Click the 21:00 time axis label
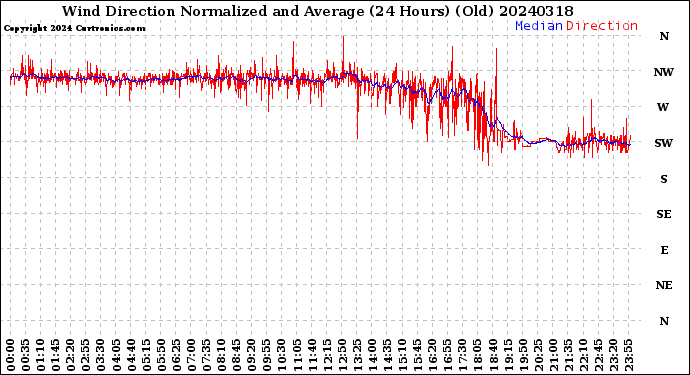Screen dimensions: 690x375 (553, 355)
